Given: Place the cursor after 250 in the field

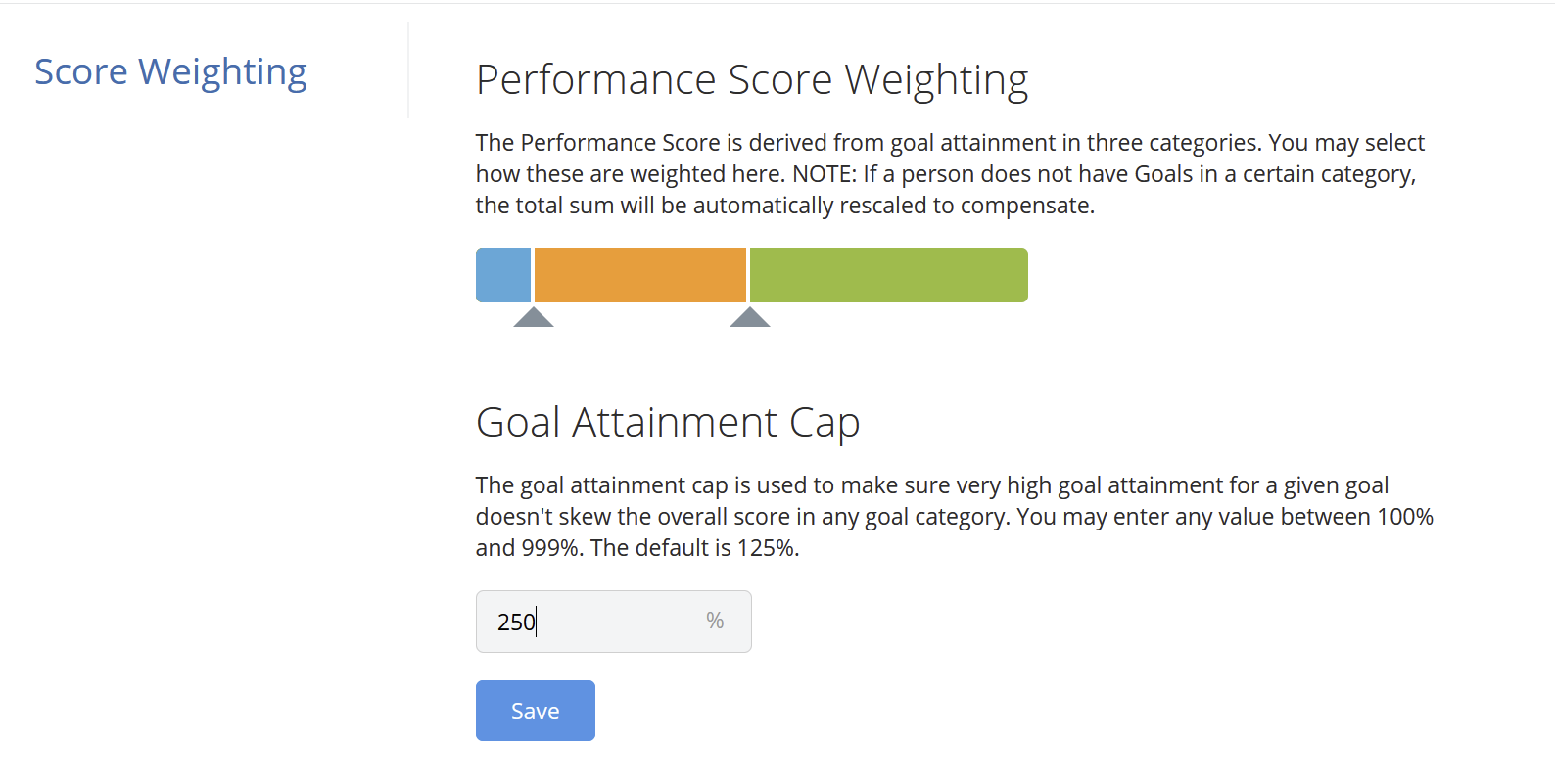Looking at the screenshot, I should tap(538, 622).
